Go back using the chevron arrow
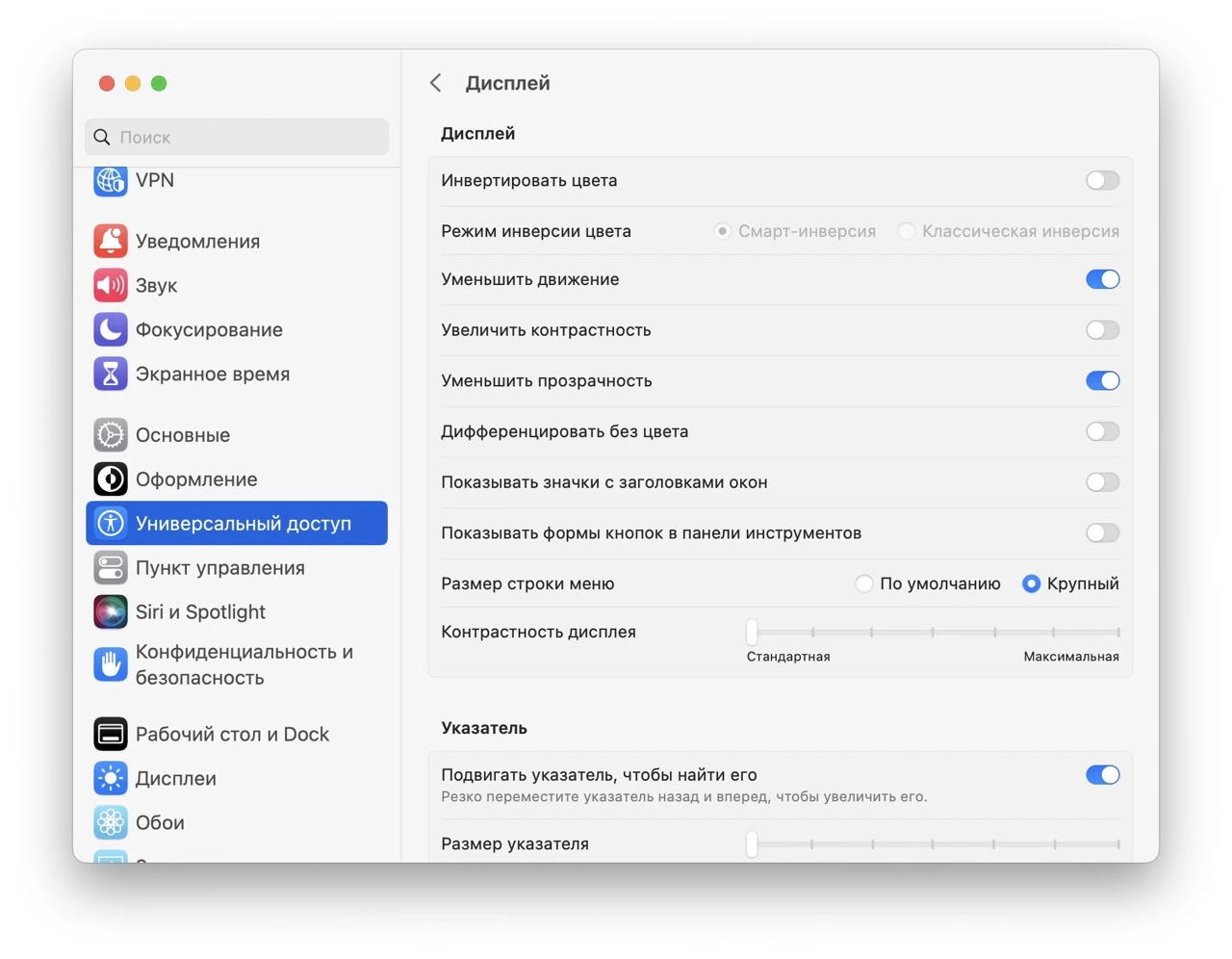 tap(435, 83)
